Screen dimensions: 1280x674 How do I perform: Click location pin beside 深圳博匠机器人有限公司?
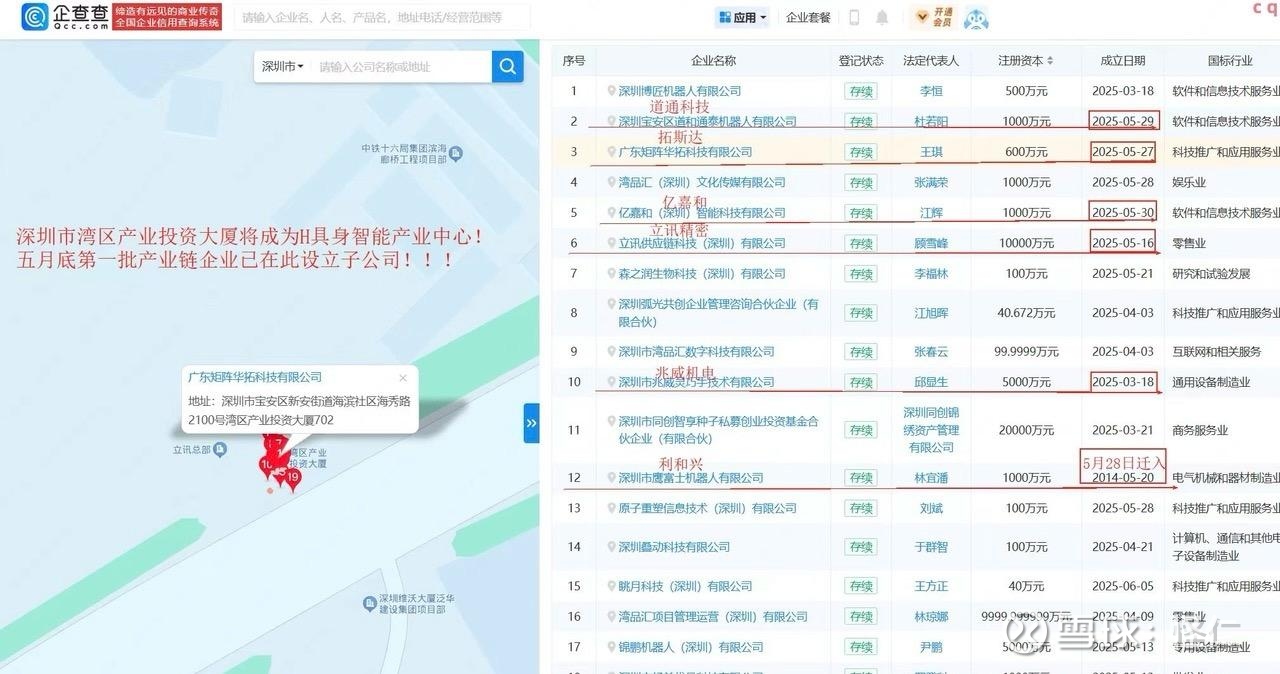[611, 91]
